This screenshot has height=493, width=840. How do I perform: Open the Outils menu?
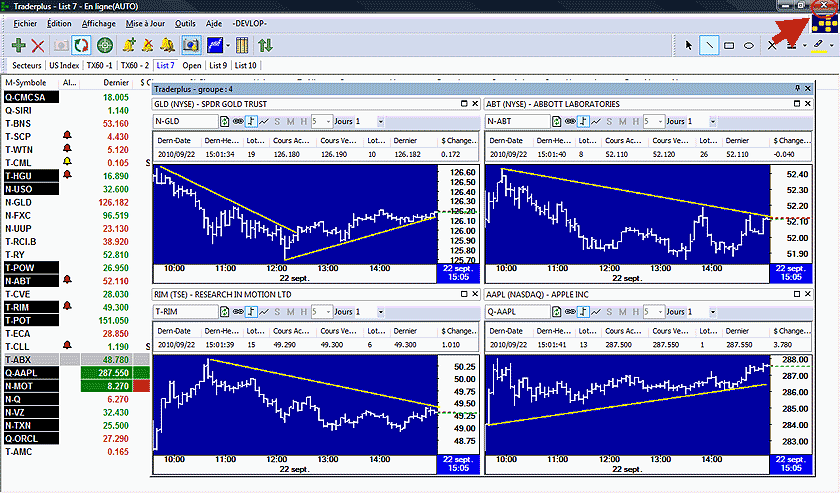click(x=185, y=24)
